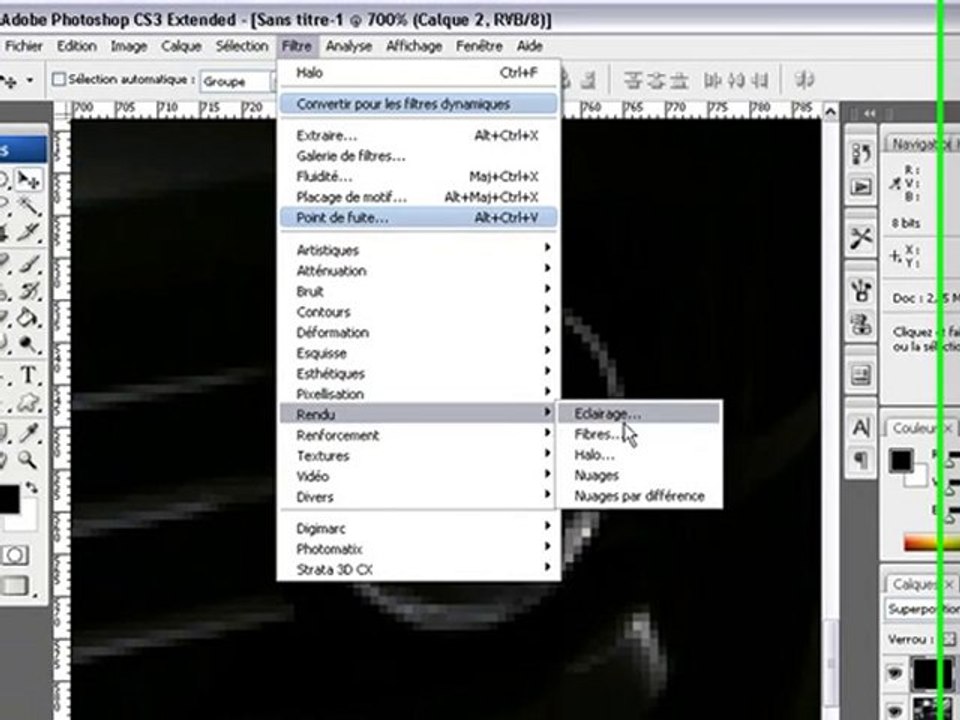Choose Point de fuite... filter
This screenshot has width=960, height=720.
click(x=419, y=217)
